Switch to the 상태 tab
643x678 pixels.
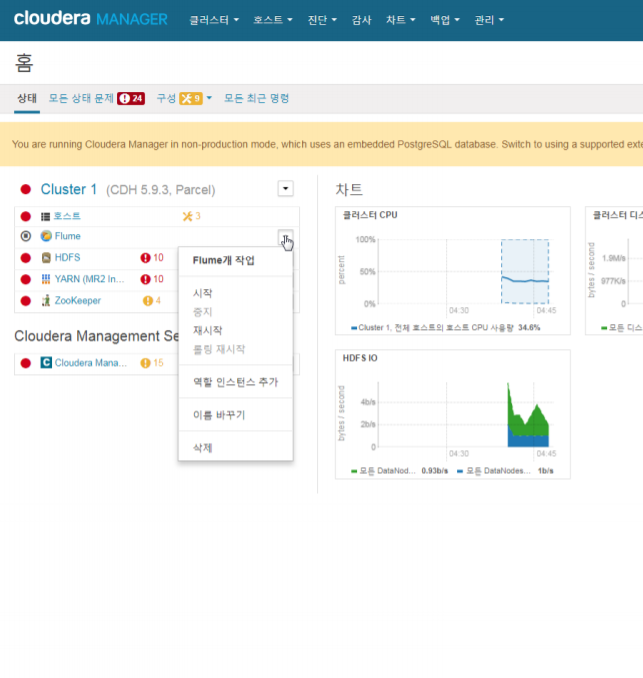(x=27, y=99)
